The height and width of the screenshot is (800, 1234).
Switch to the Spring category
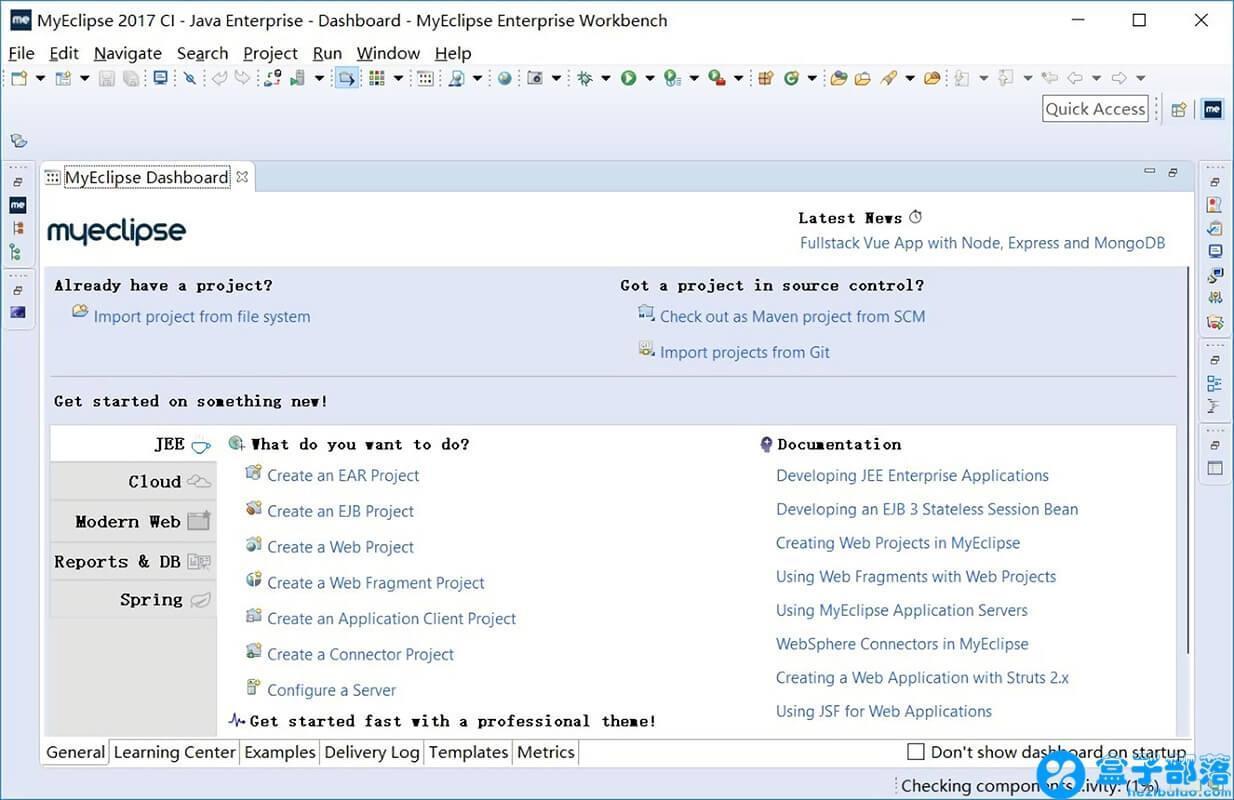point(133,600)
